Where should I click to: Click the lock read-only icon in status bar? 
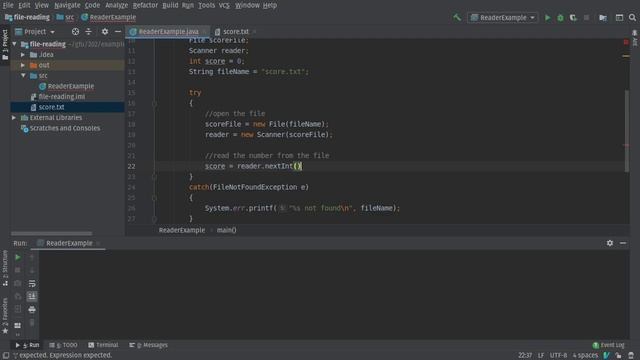pyautogui.click(x=619, y=356)
